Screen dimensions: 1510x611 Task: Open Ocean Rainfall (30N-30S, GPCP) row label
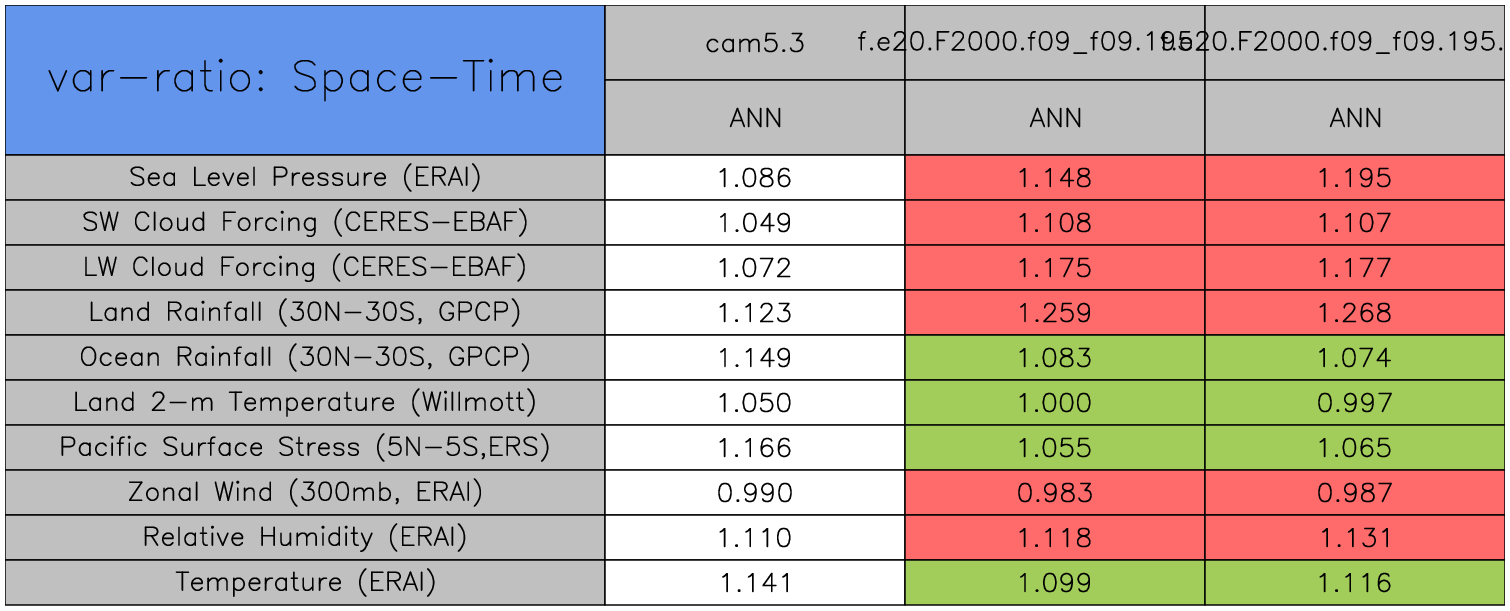(x=305, y=357)
